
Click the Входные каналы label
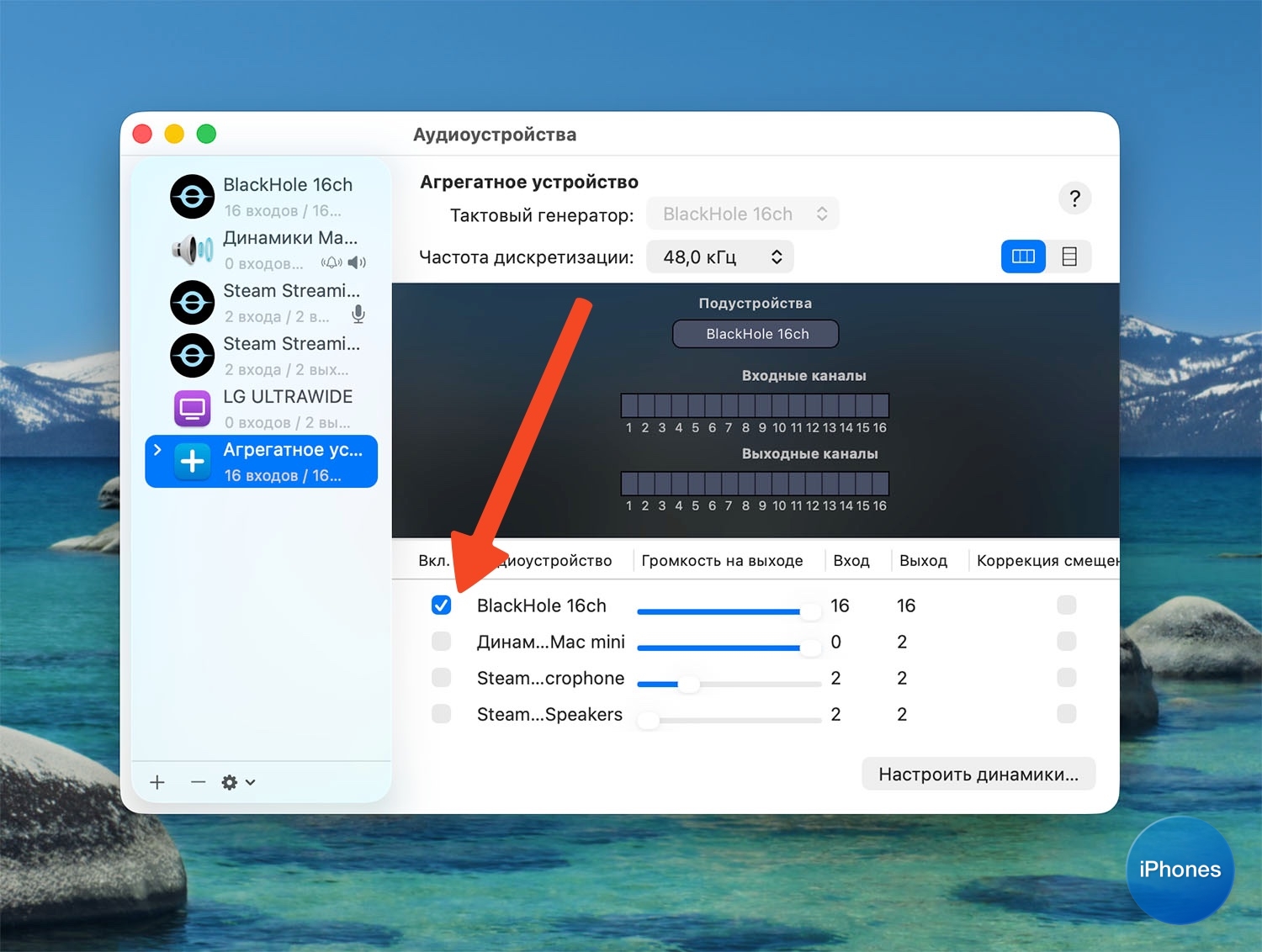tap(803, 375)
